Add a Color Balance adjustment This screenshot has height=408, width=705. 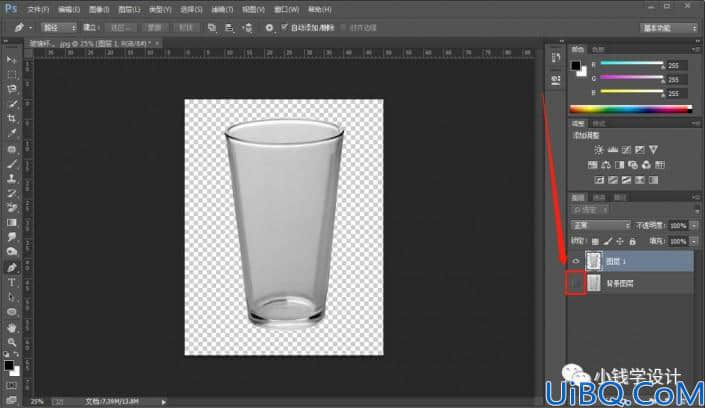point(606,165)
